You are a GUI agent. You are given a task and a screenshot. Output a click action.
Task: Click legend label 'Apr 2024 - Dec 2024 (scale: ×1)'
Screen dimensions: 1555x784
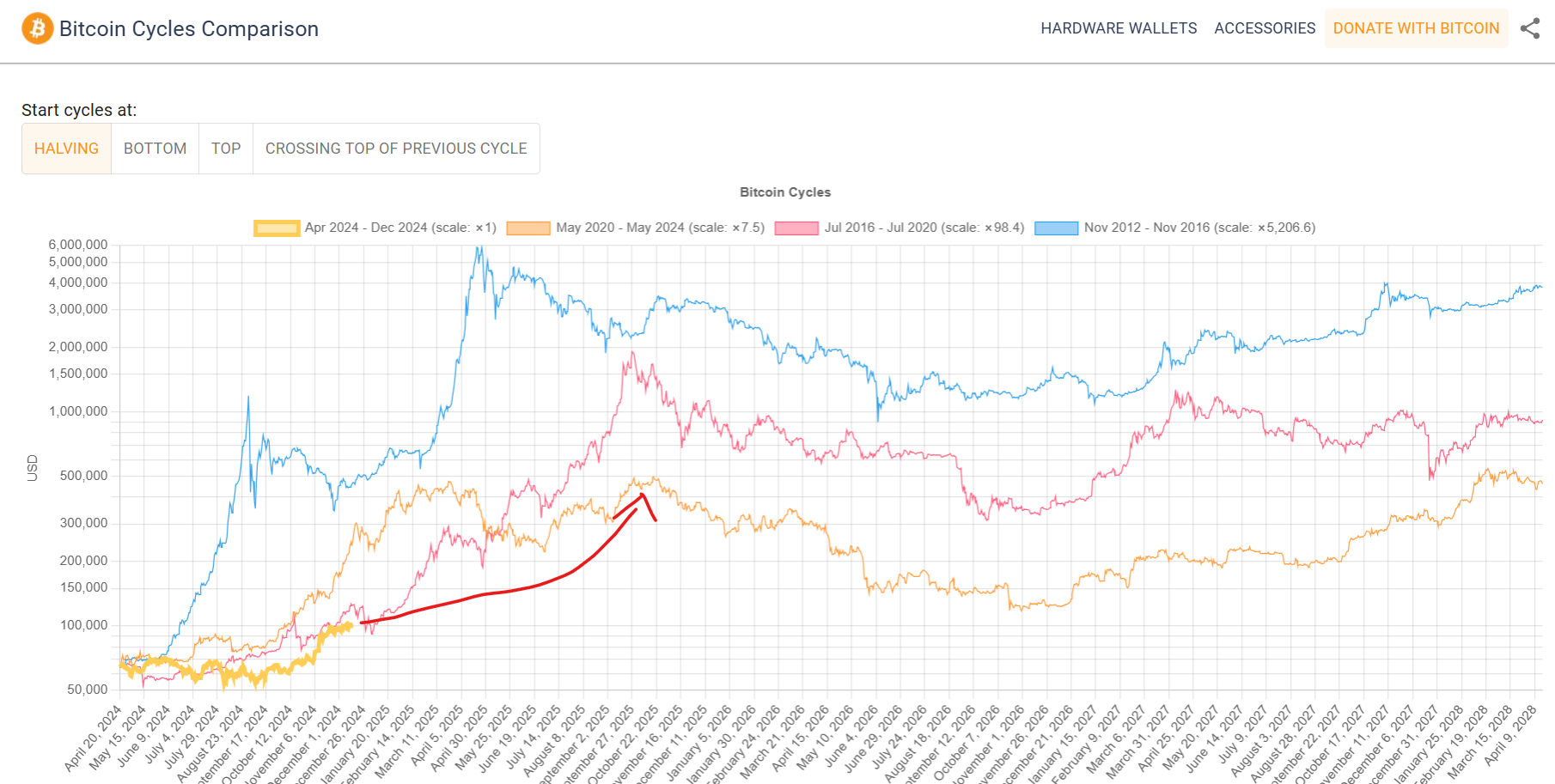[x=400, y=228]
